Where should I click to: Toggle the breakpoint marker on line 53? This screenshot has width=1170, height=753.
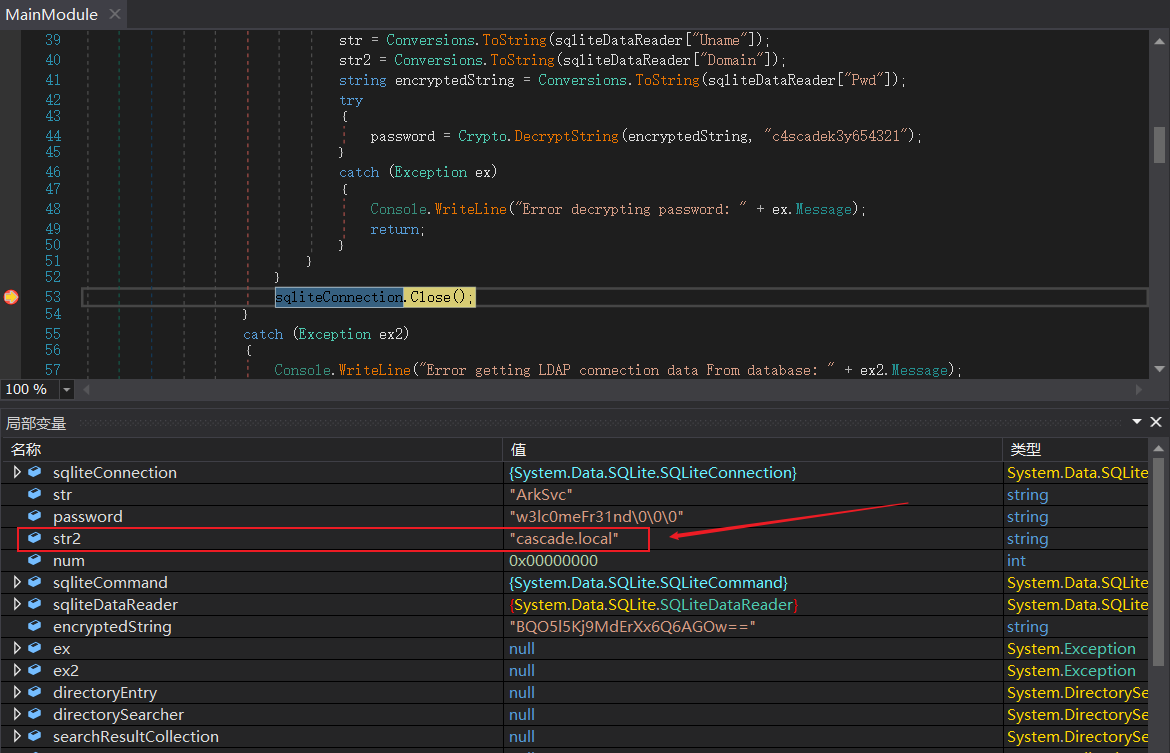point(11,297)
